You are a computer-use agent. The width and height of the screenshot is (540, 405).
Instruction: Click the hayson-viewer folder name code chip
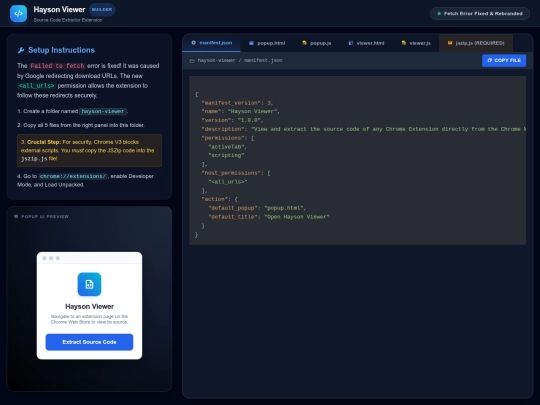pos(103,111)
